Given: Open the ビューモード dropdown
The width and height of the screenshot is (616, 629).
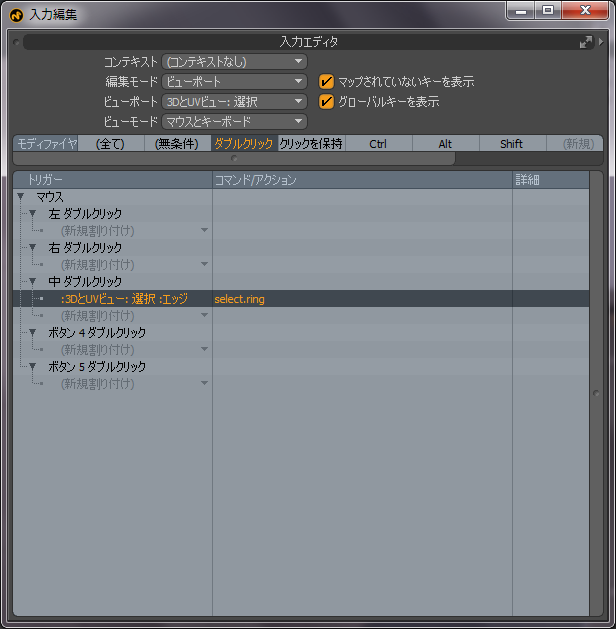Looking at the screenshot, I should tap(234, 122).
